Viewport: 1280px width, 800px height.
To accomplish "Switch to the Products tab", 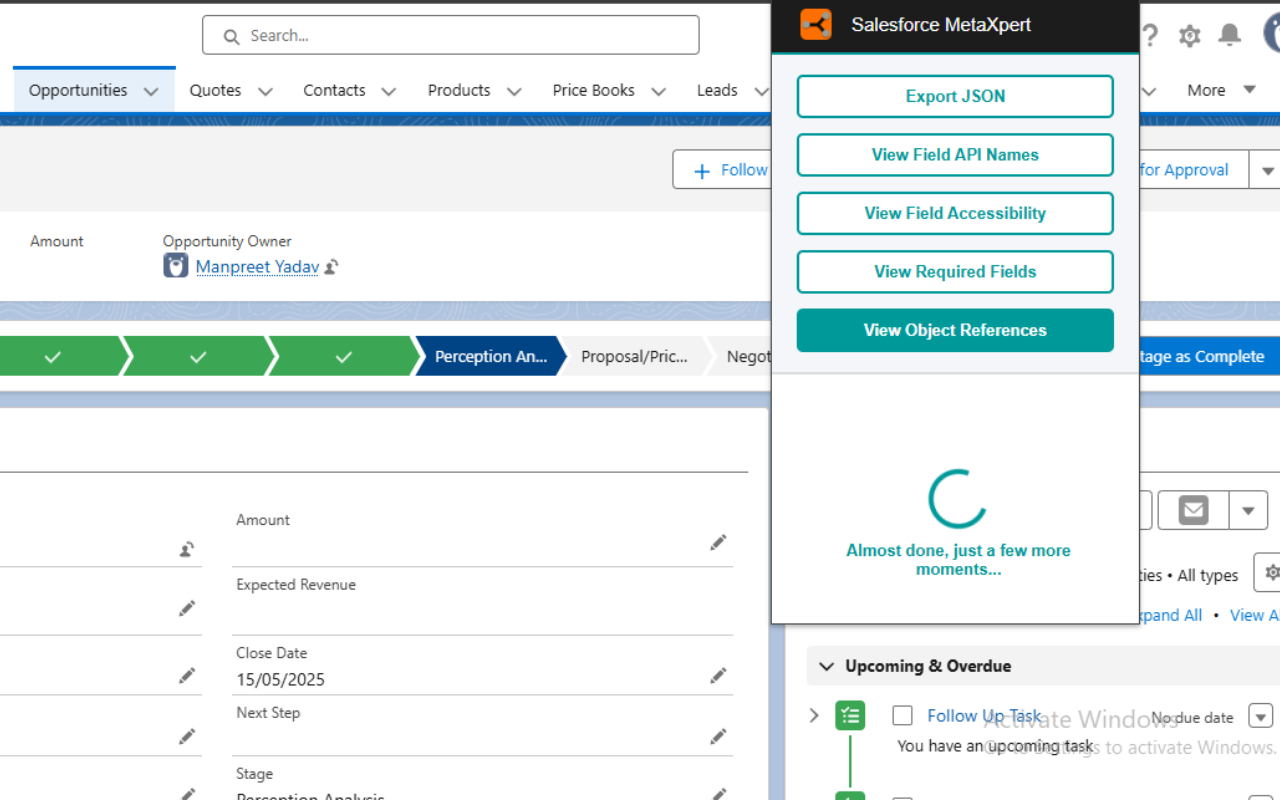I will pos(459,90).
